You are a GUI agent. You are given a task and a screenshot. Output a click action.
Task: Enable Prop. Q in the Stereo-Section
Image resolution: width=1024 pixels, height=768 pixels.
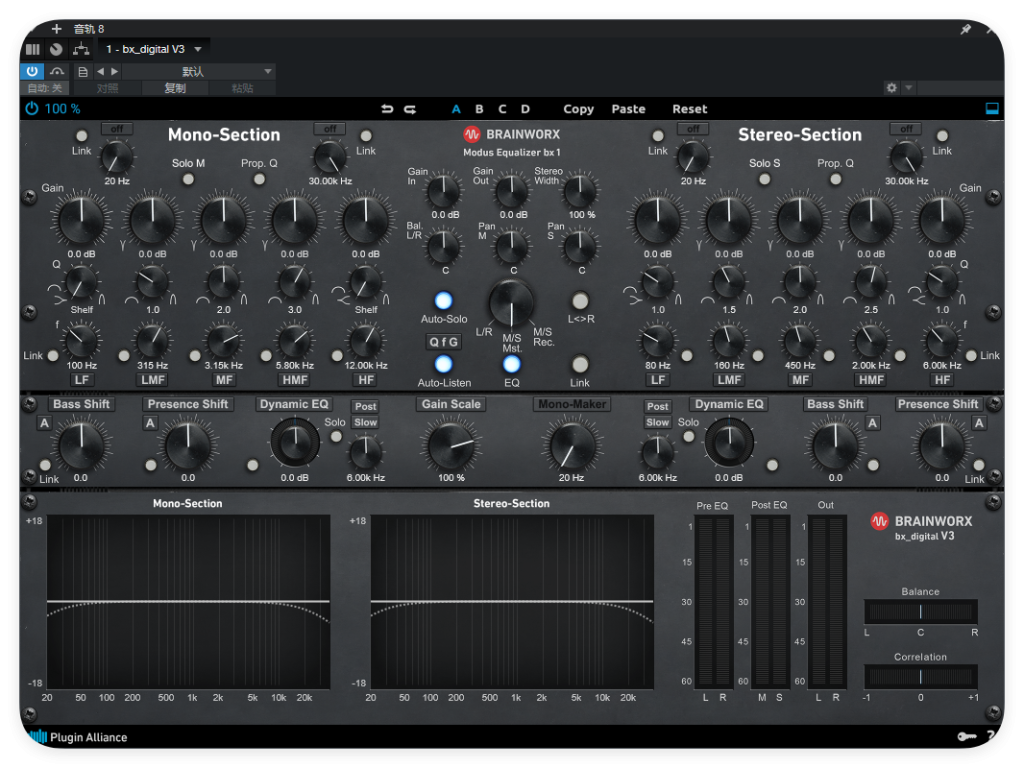point(835,179)
